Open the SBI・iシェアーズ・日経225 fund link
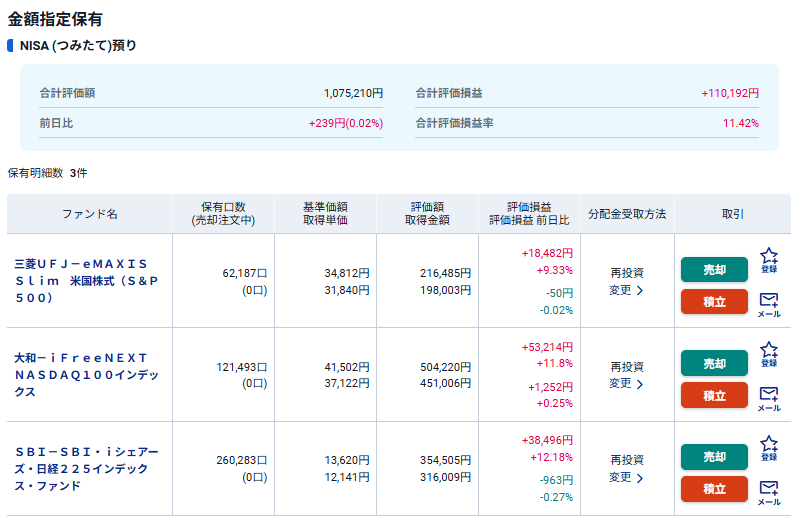Screen dimensions: 791x525 [87, 468]
